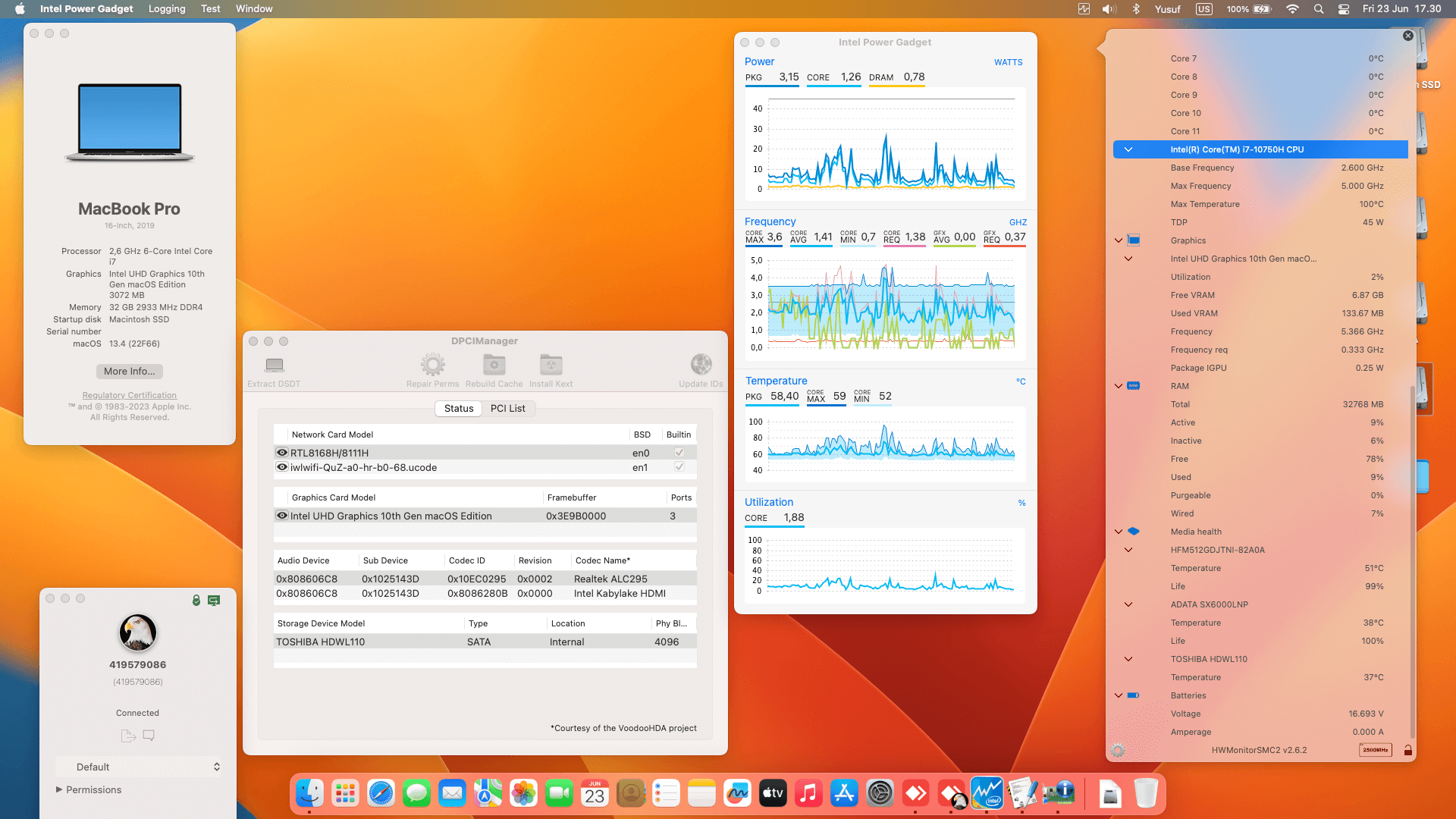
Task: Collapse the HFM512GDJTNI-82A0A drive node
Action: (1128, 550)
